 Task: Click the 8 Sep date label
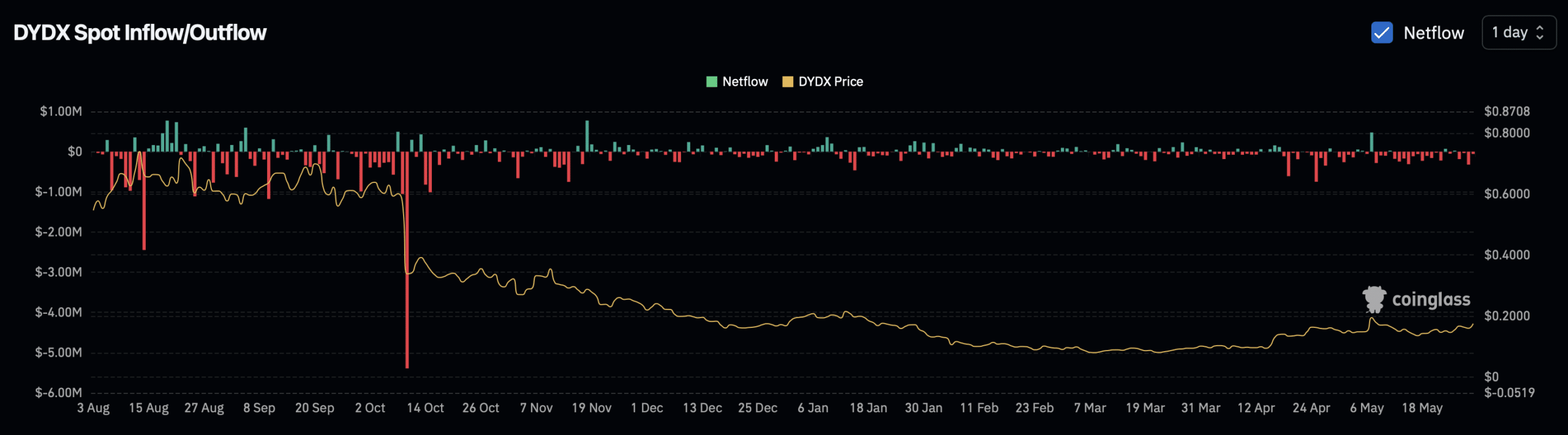coord(259,408)
